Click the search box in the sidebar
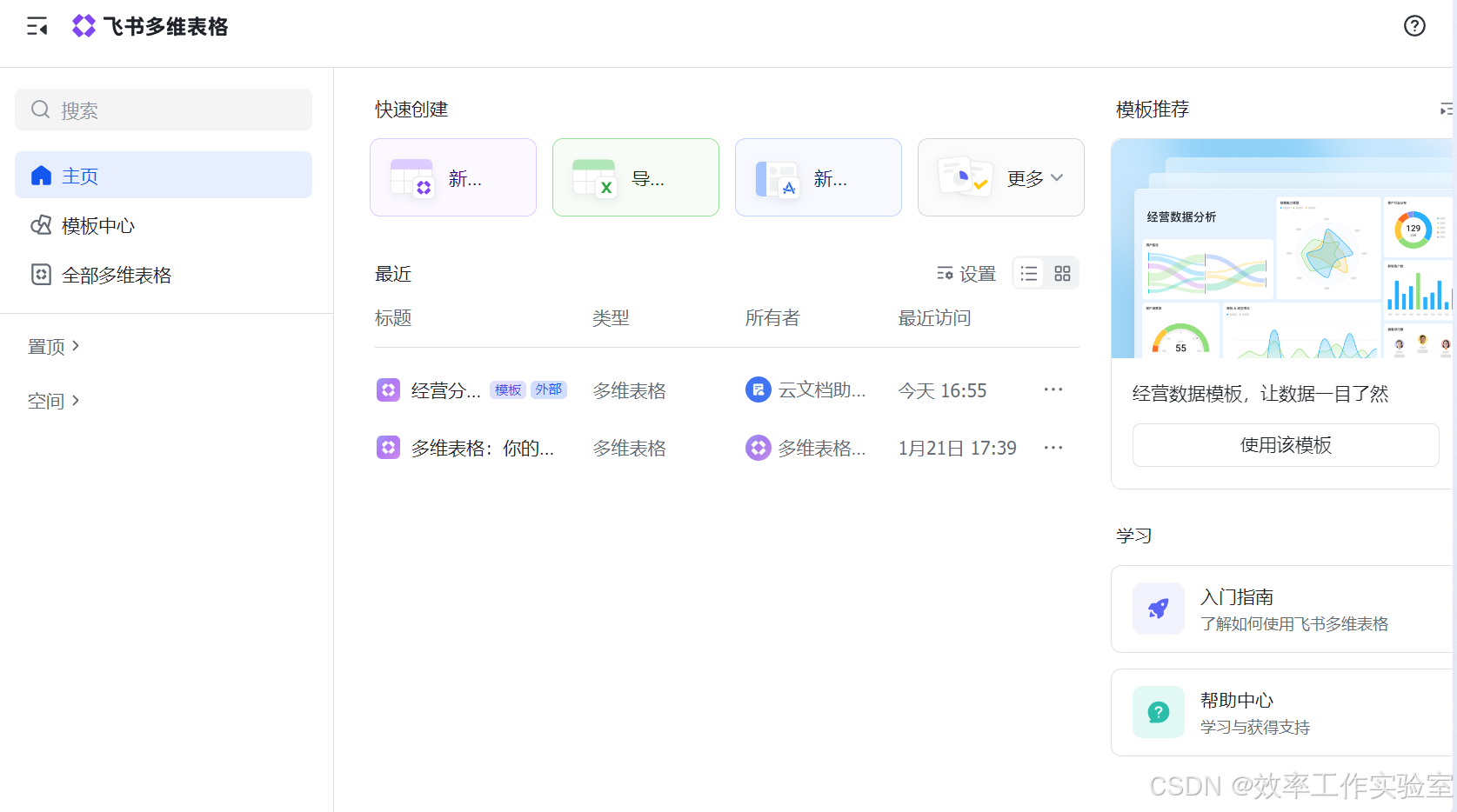Image resolution: width=1457 pixels, height=812 pixels. tap(164, 110)
